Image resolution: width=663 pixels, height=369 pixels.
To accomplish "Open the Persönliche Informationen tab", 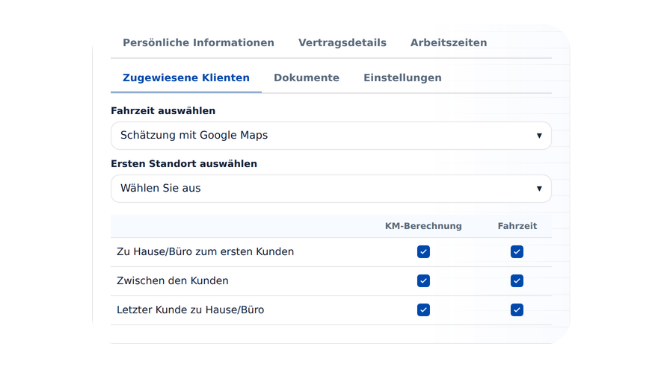I will tap(198, 43).
